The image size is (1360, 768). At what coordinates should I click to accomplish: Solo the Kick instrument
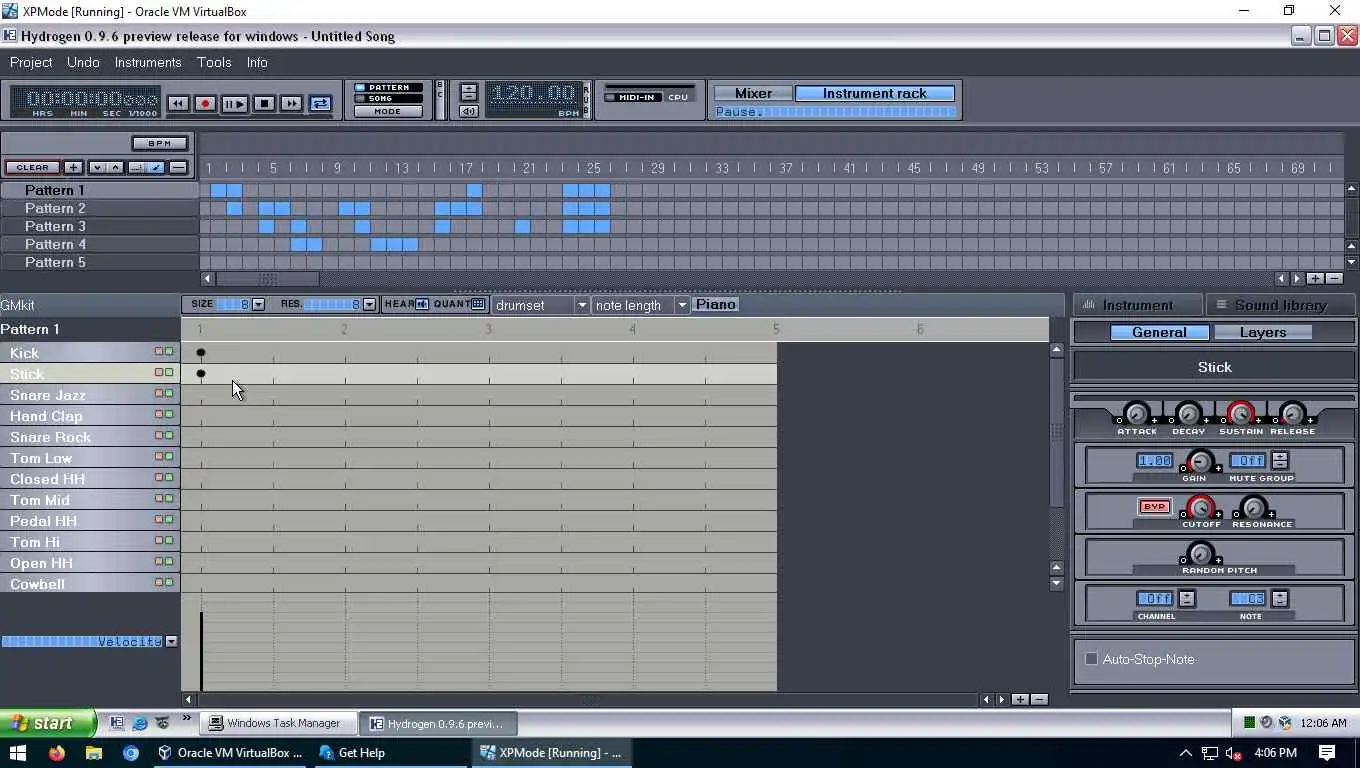coord(169,352)
